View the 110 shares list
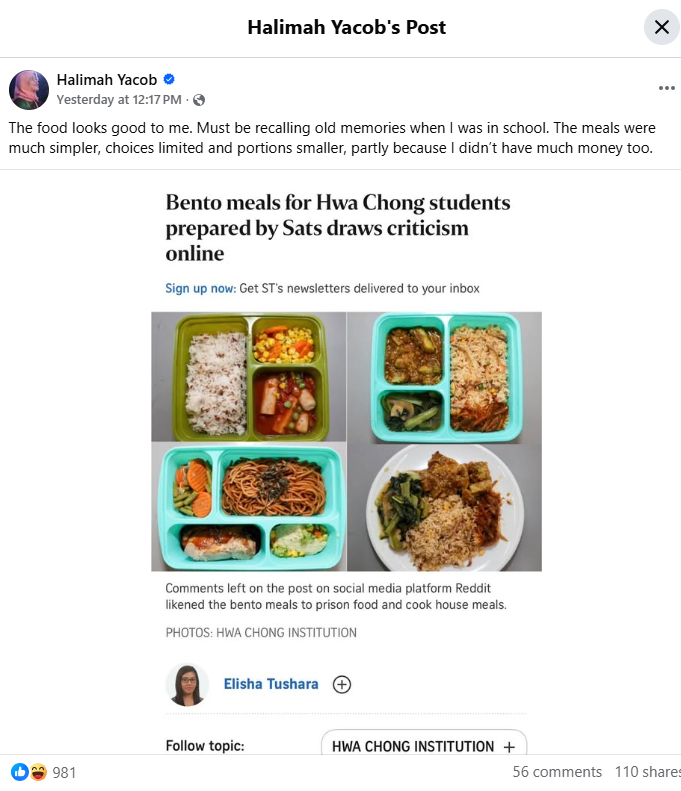 pyautogui.click(x=648, y=772)
